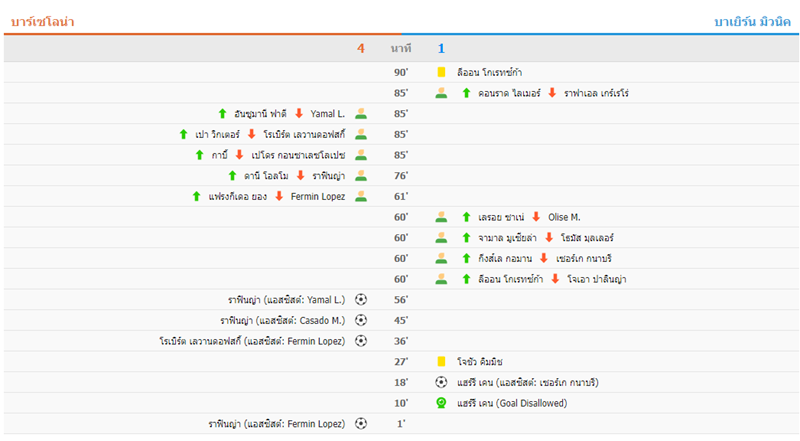Click the ราฟินญ่า goal entry at 1'
The width and height of the screenshot is (800, 441).
tap(277, 424)
